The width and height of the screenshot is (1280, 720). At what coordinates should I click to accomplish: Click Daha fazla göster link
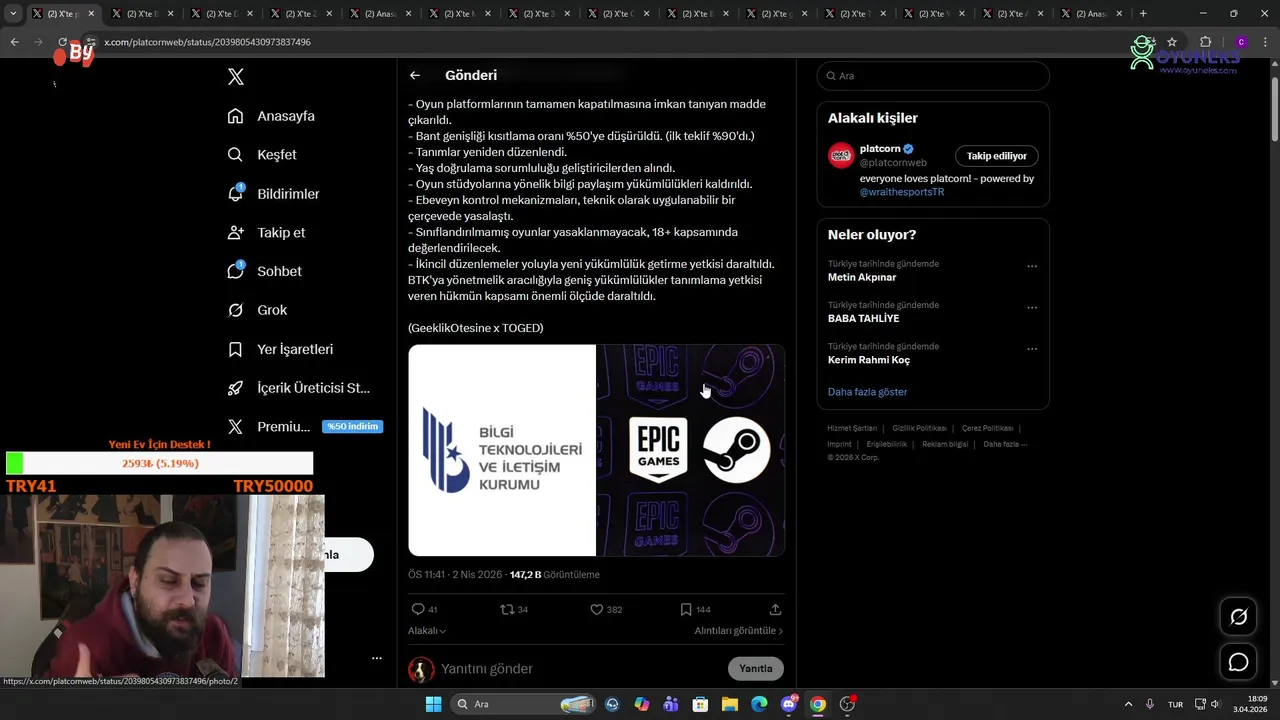[x=867, y=392]
